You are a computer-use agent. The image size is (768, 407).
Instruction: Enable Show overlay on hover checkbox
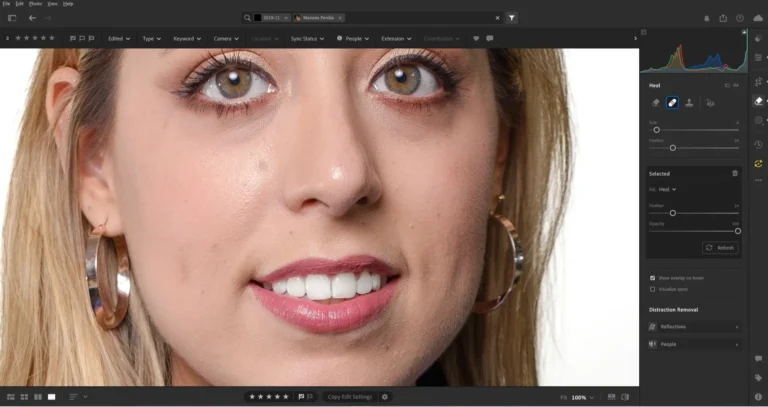(x=653, y=278)
